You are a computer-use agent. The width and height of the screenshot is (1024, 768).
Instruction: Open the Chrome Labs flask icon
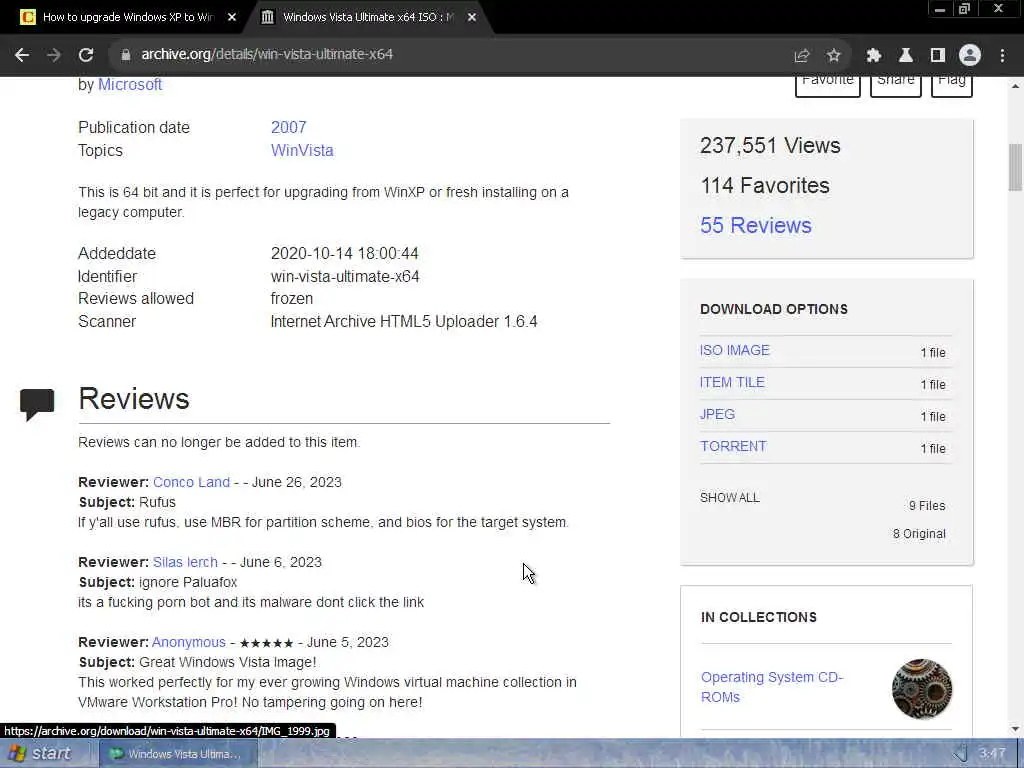point(906,55)
